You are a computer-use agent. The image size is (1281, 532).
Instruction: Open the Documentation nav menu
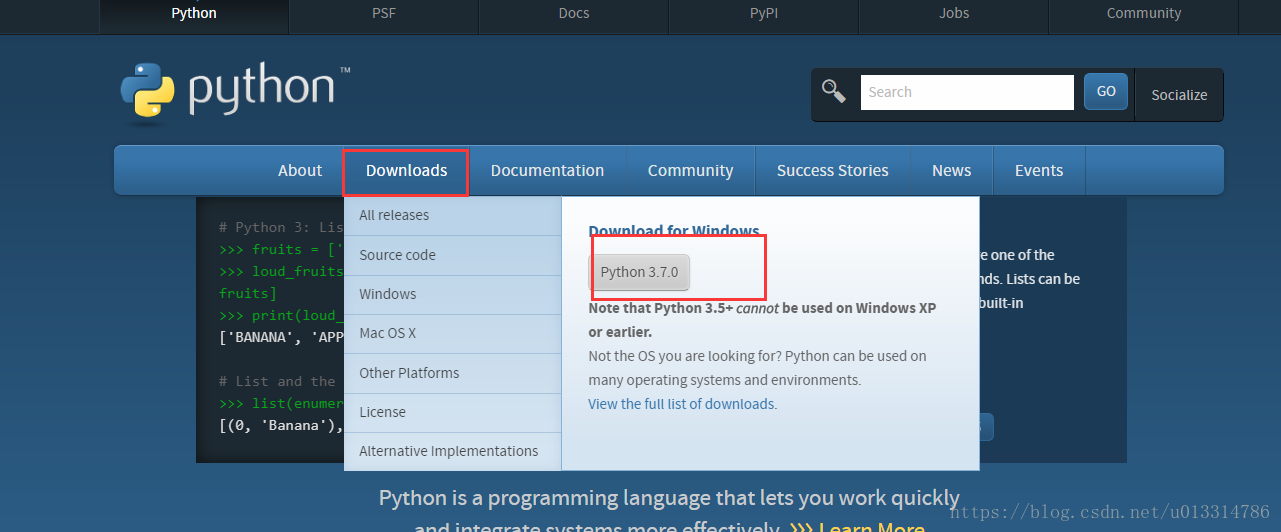tap(547, 171)
